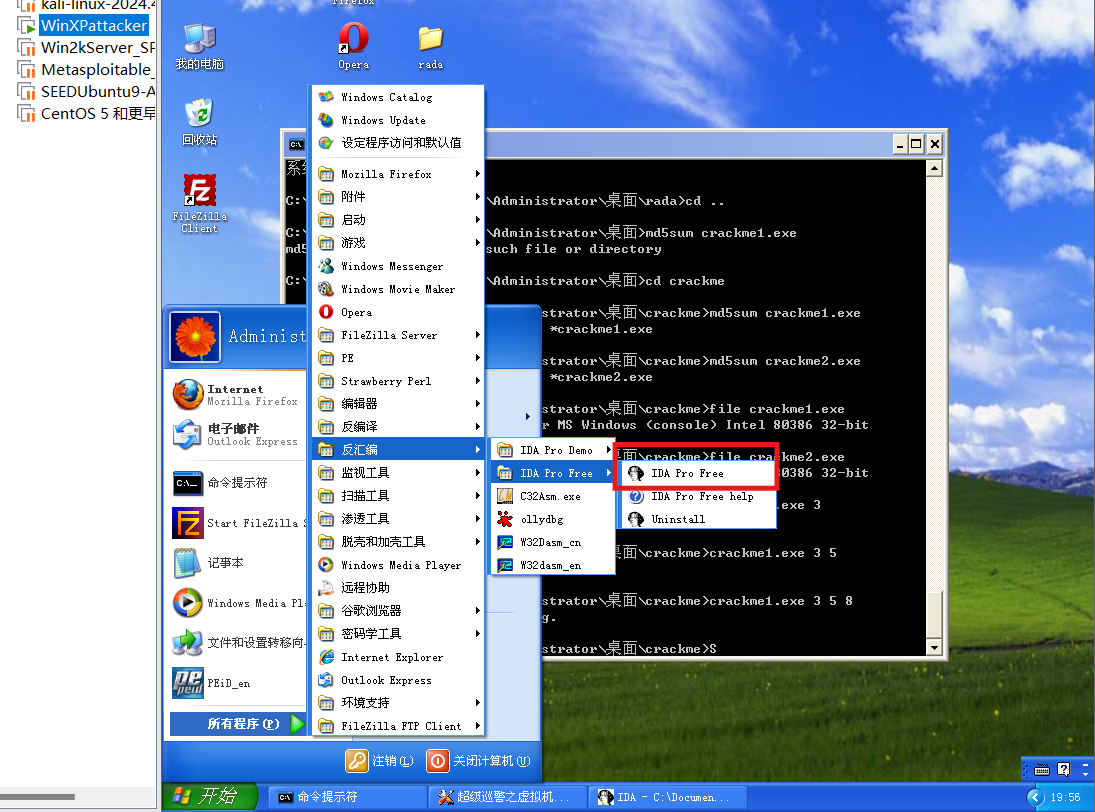Launch Outlook Express from programs list
This screenshot has height=812, width=1095.
398,680
